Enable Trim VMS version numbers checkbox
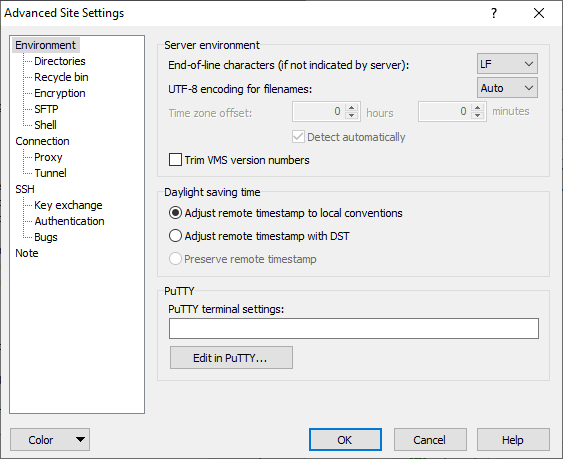This screenshot has height=459, width=563. click(175, 159)
